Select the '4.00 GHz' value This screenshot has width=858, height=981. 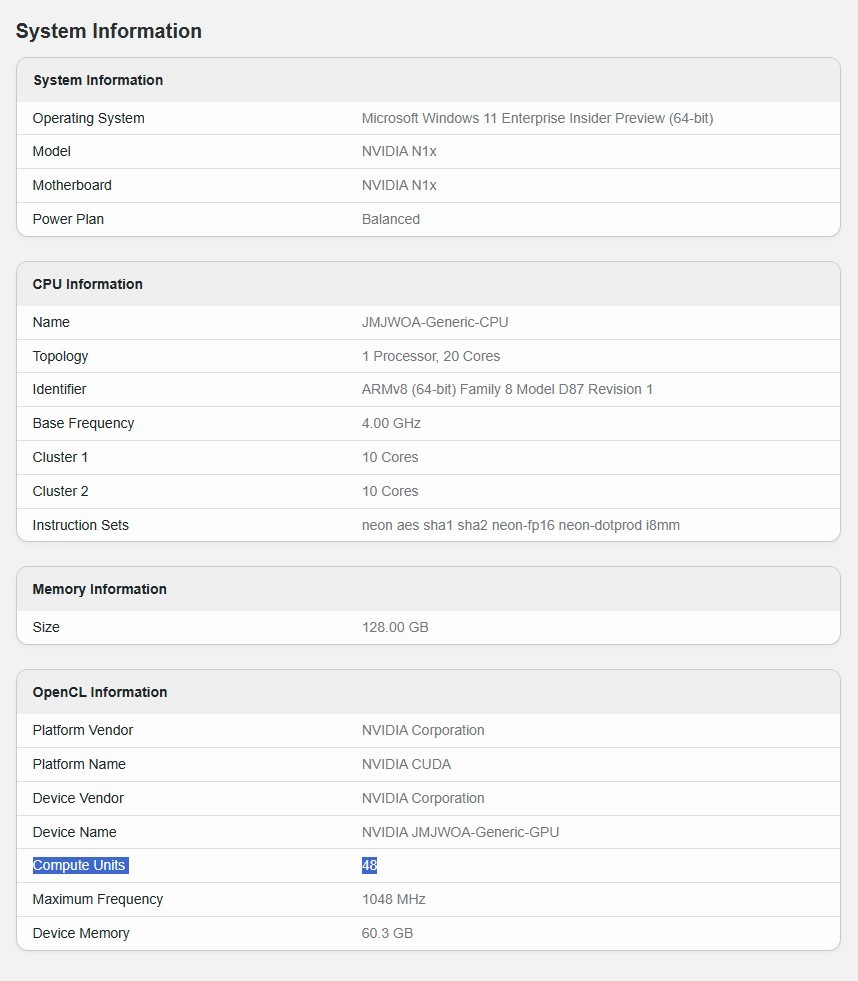point(391,424)
